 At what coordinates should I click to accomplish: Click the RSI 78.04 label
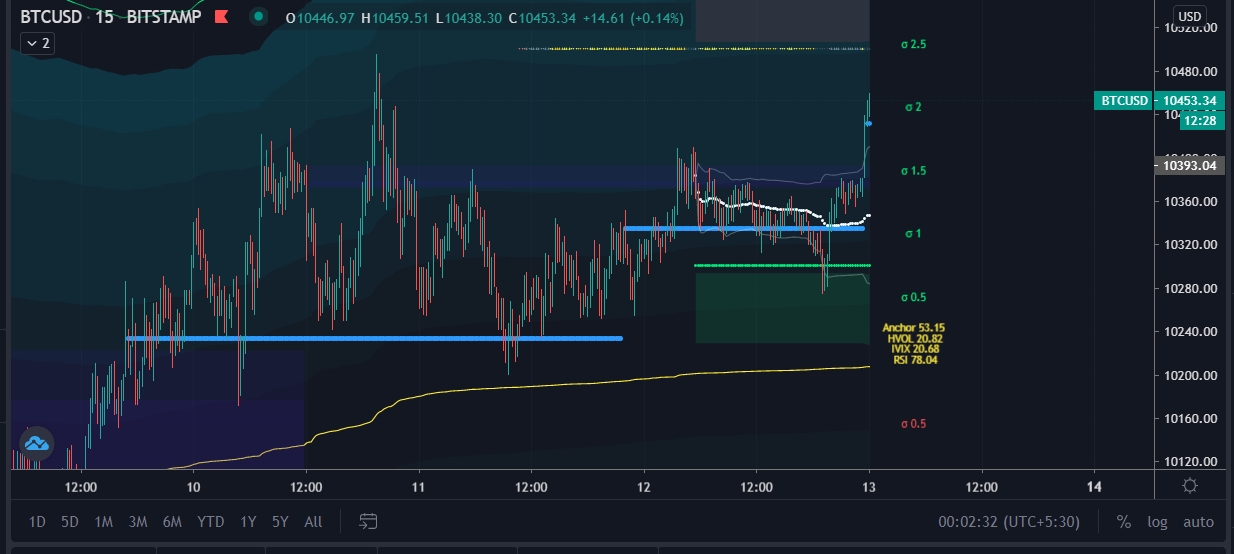(914, 360)
